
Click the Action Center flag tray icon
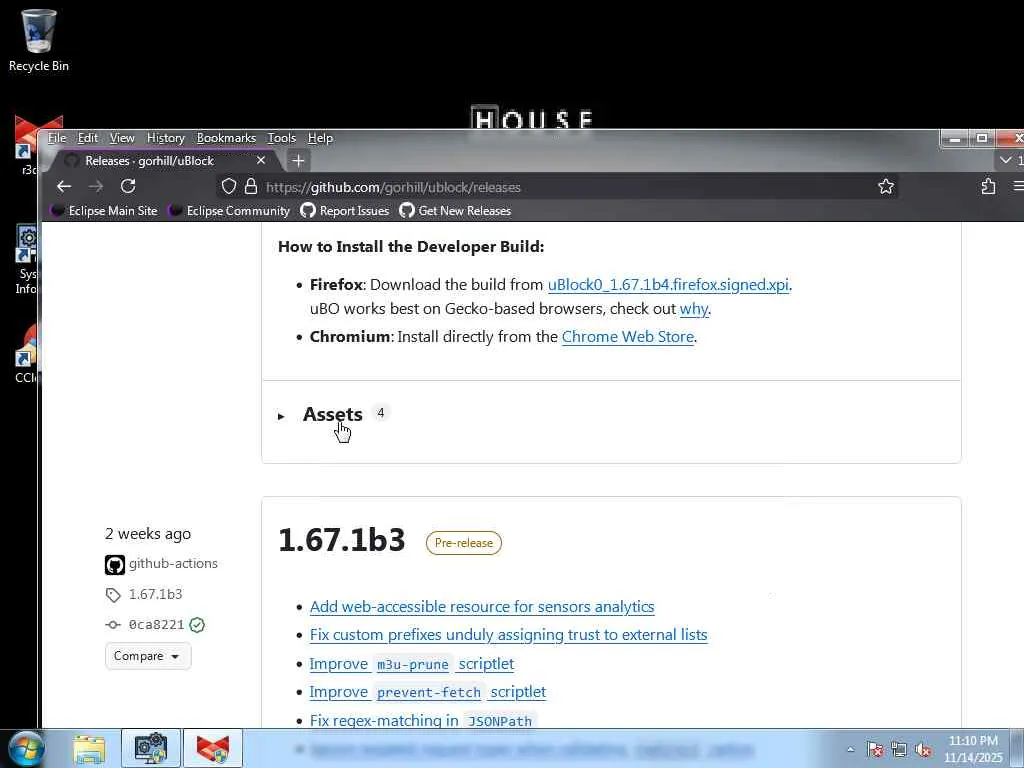pyautogui.click(x=875, y=750)
